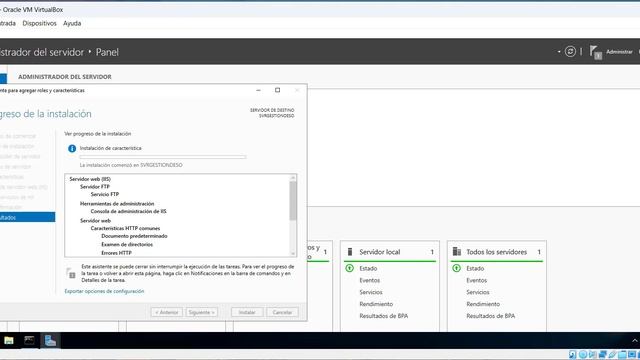Screen dimensions: 640x360
Task: Click the feature list scrollbar thumb
Action: point(293,201)
